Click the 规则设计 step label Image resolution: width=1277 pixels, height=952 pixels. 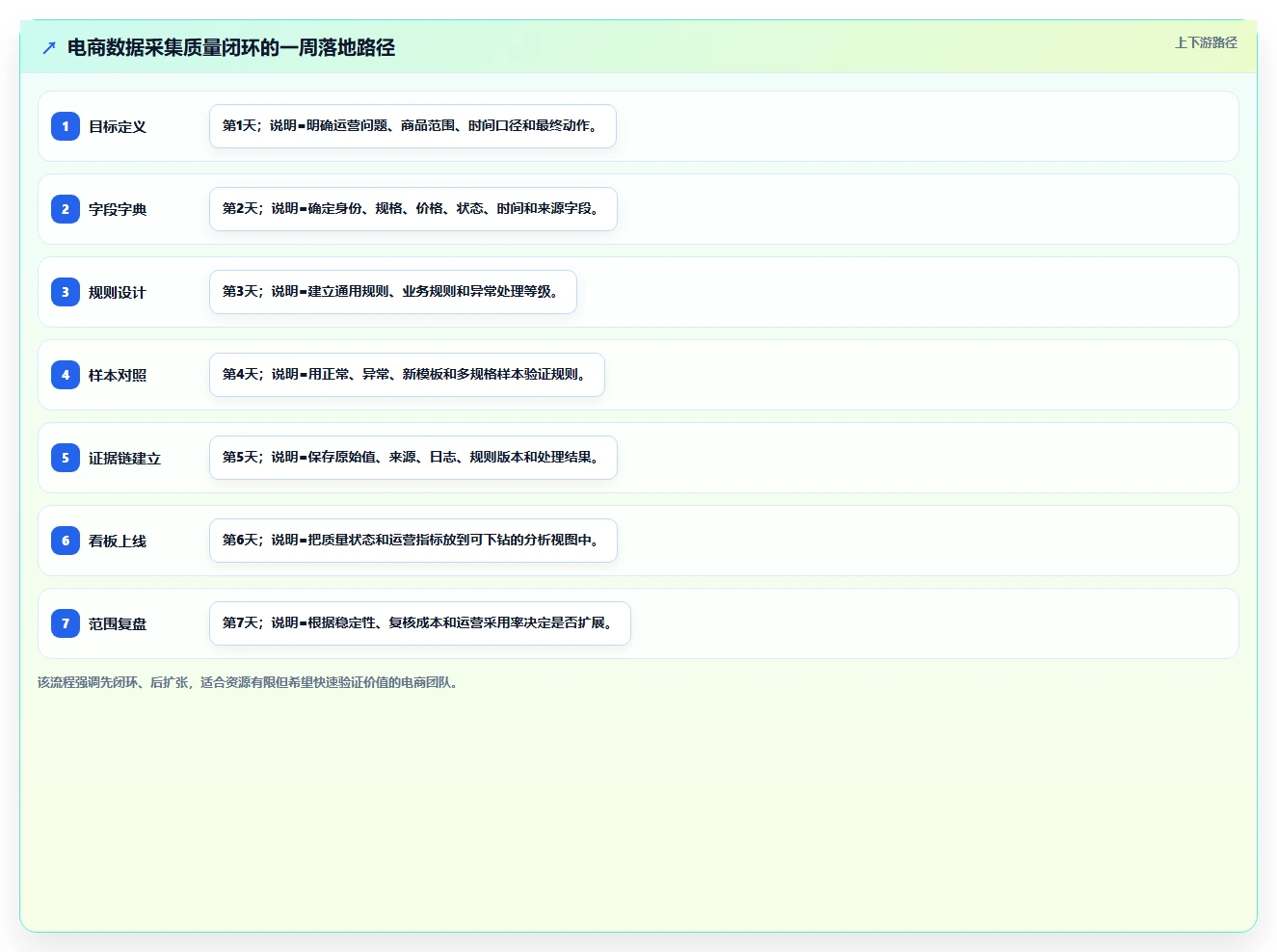coord(118,292)
